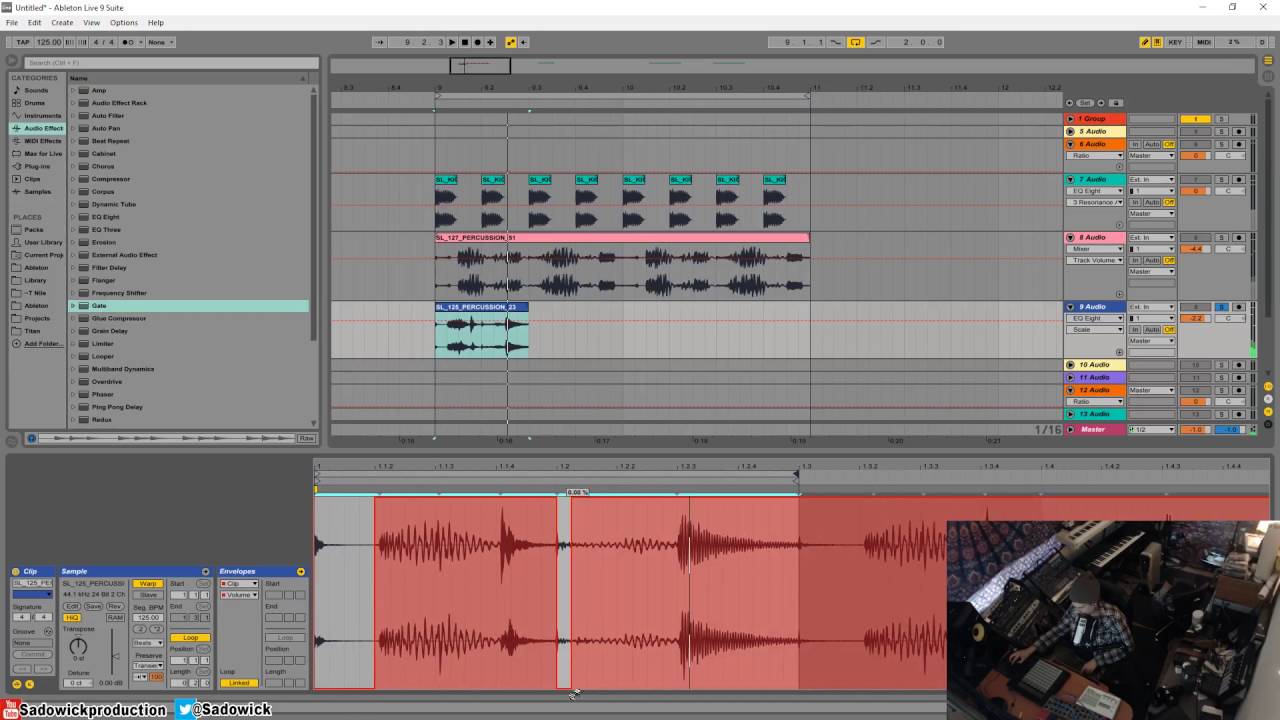1280x720 pixels.
Task: Open the File menu
Action: (12, 22)
